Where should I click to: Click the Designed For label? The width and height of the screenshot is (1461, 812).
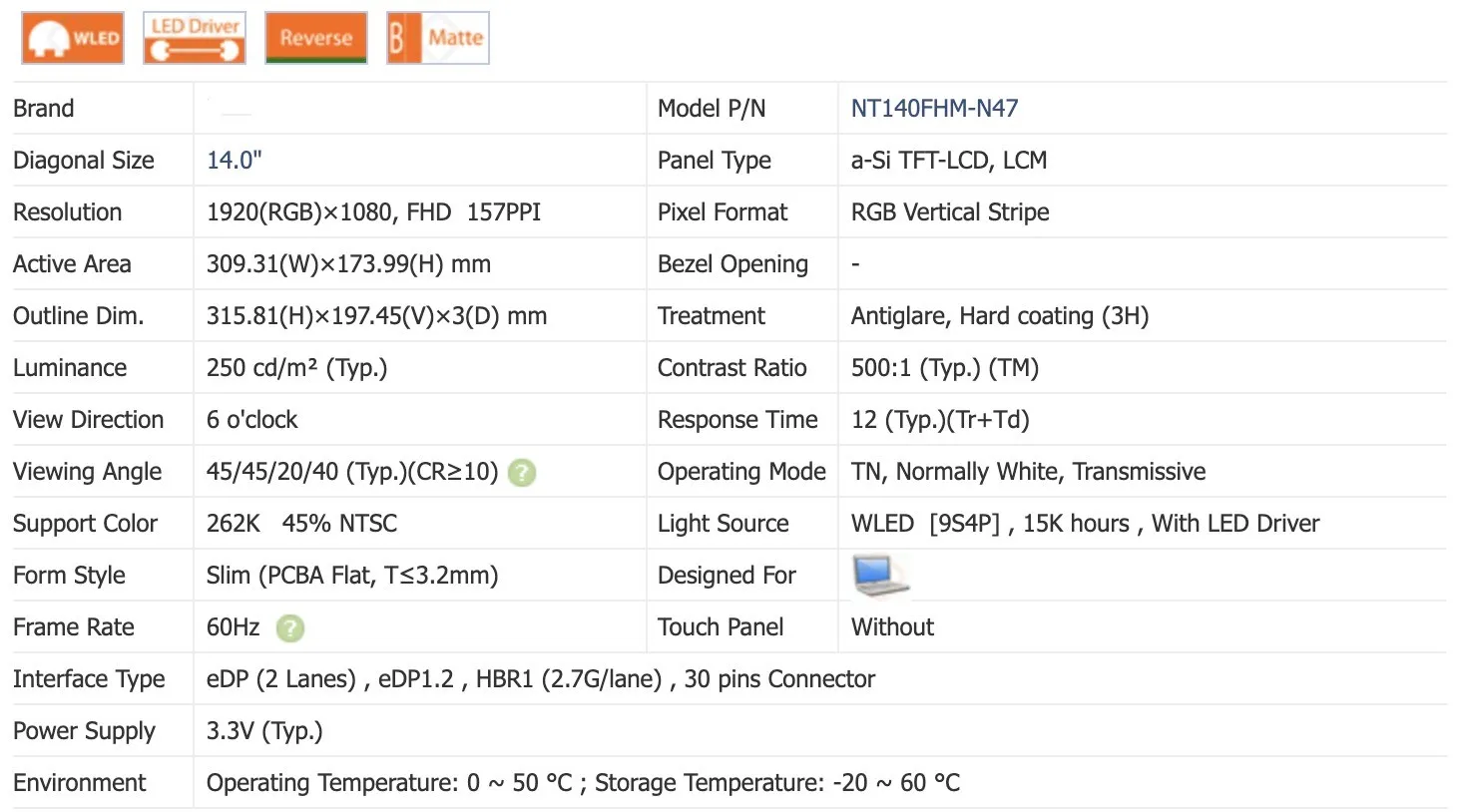click(727, 576)
